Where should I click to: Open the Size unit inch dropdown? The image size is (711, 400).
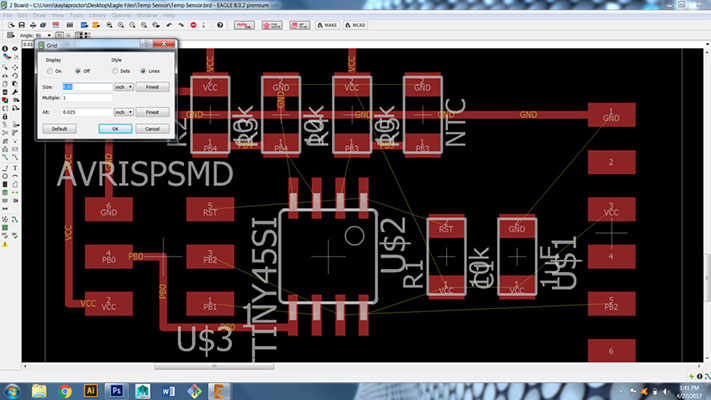click(123, 87)
